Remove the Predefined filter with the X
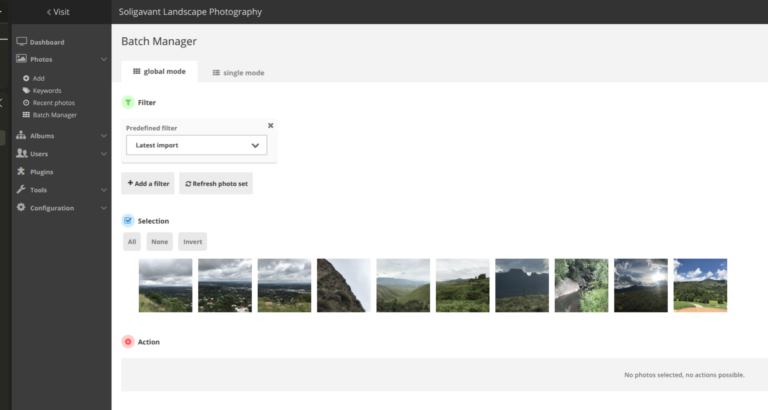 tap(270, 125)
